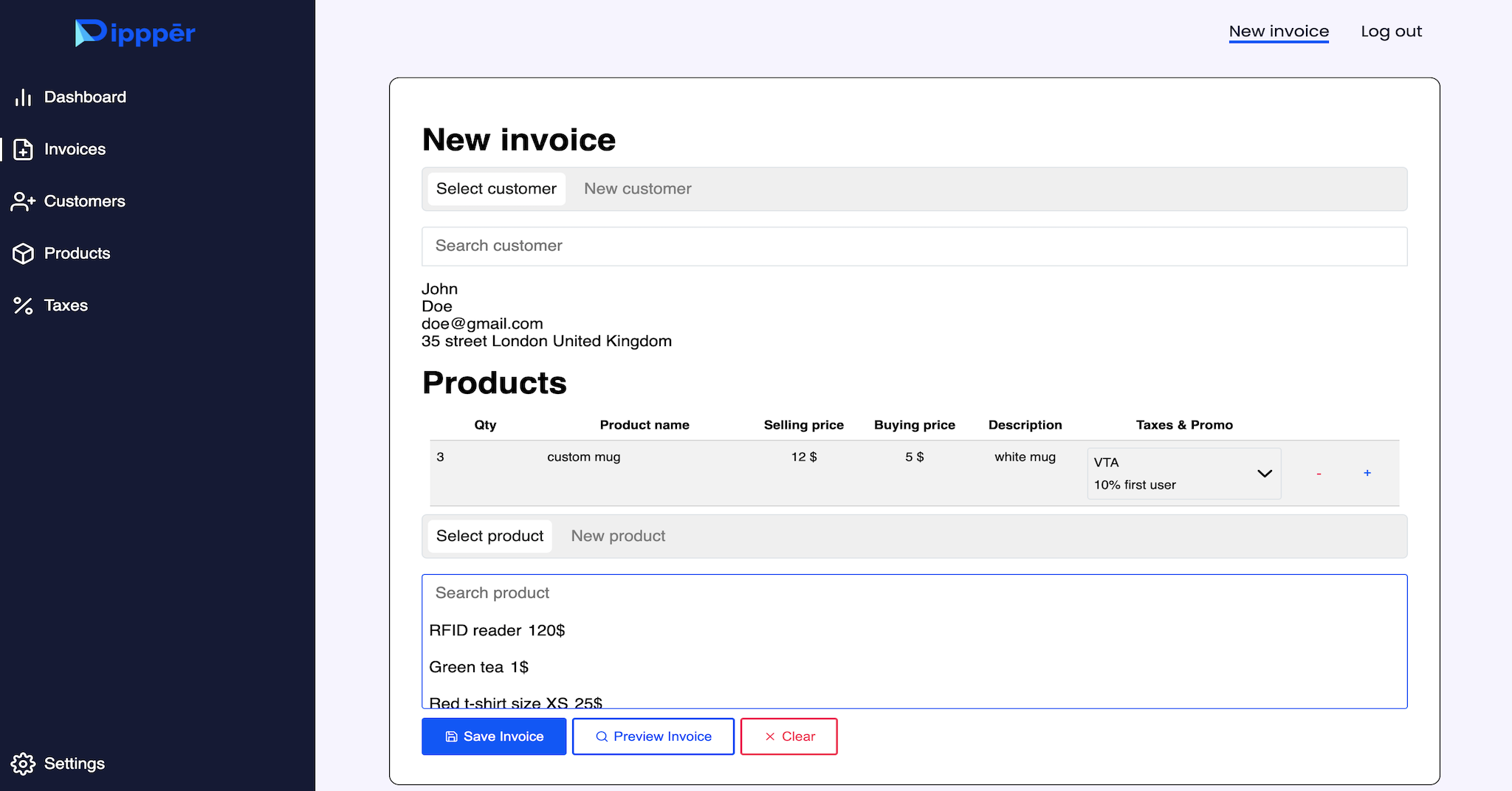1512x791 pixels.
Task: Click the red minus quantity icon
Action: coord(1319,474)
